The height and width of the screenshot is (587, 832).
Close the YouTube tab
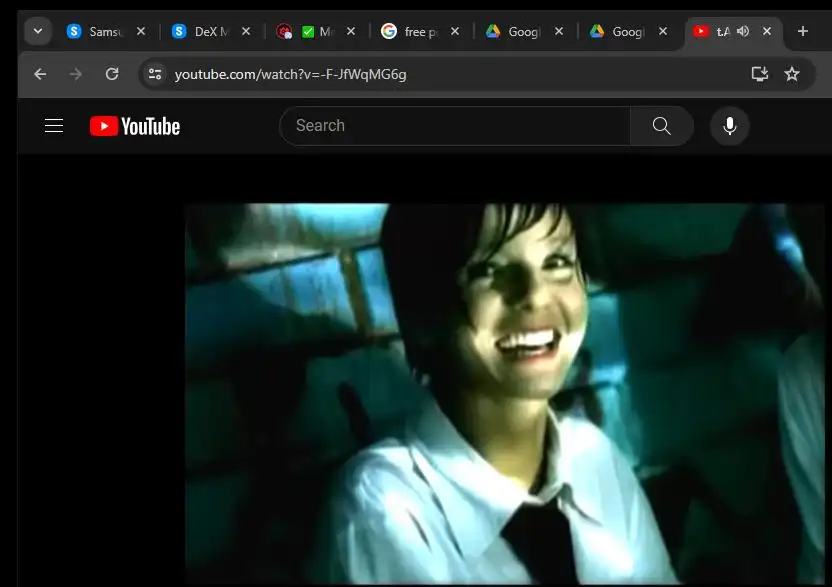click(x=767, y=31)
